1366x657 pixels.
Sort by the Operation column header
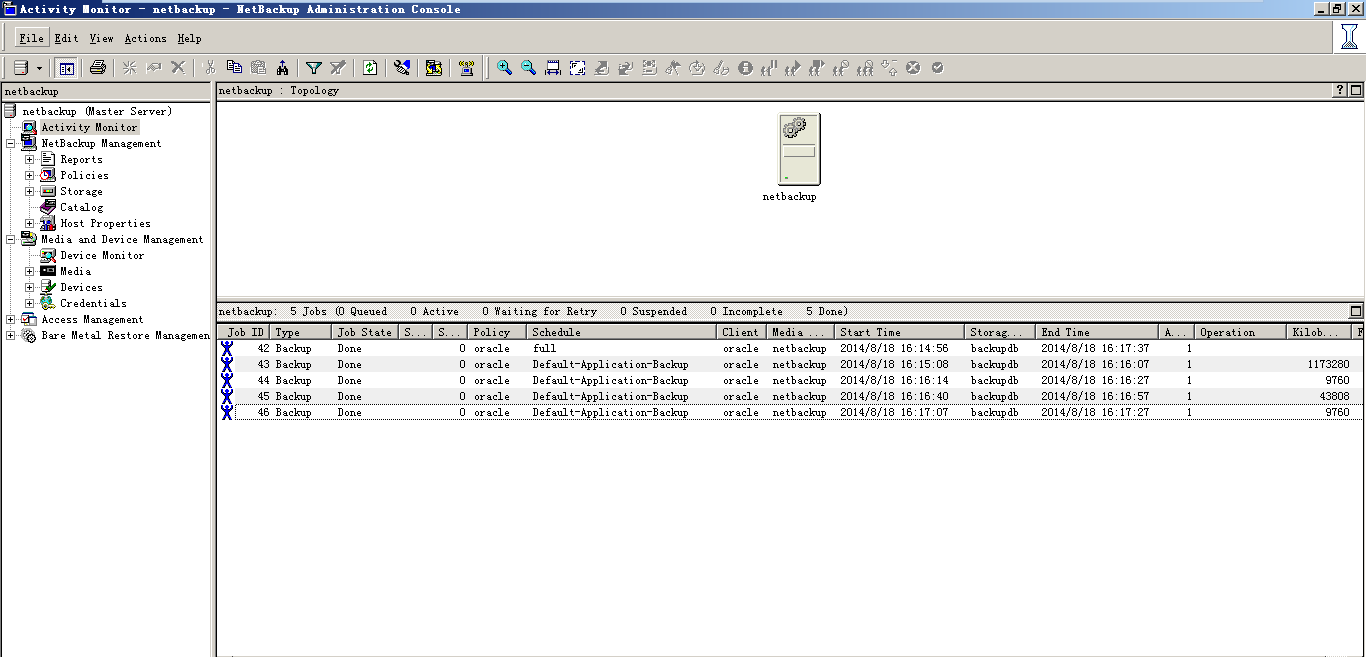[x=1240, y=332]
